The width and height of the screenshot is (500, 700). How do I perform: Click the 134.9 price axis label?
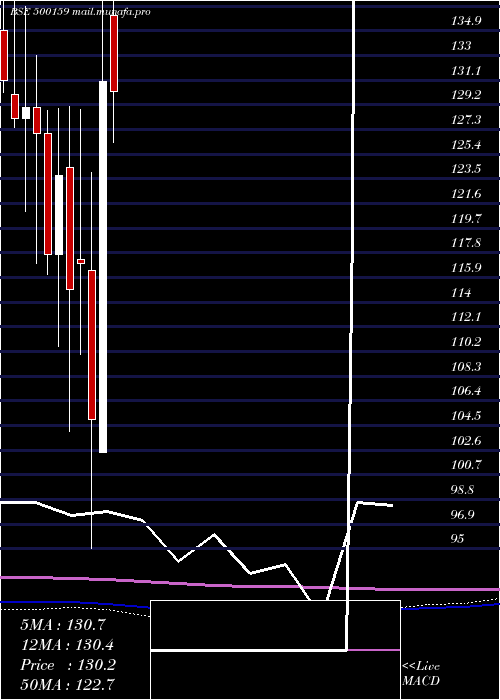point(466,21)
